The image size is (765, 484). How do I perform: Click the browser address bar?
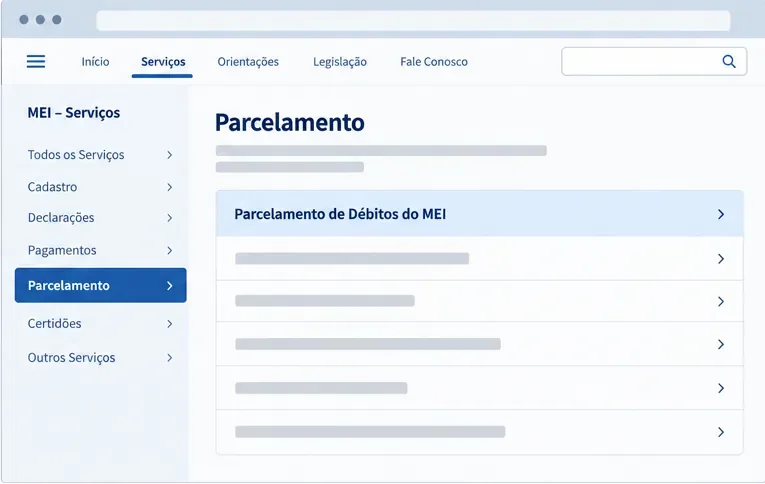pyautogui.click(x=413, y=20)
